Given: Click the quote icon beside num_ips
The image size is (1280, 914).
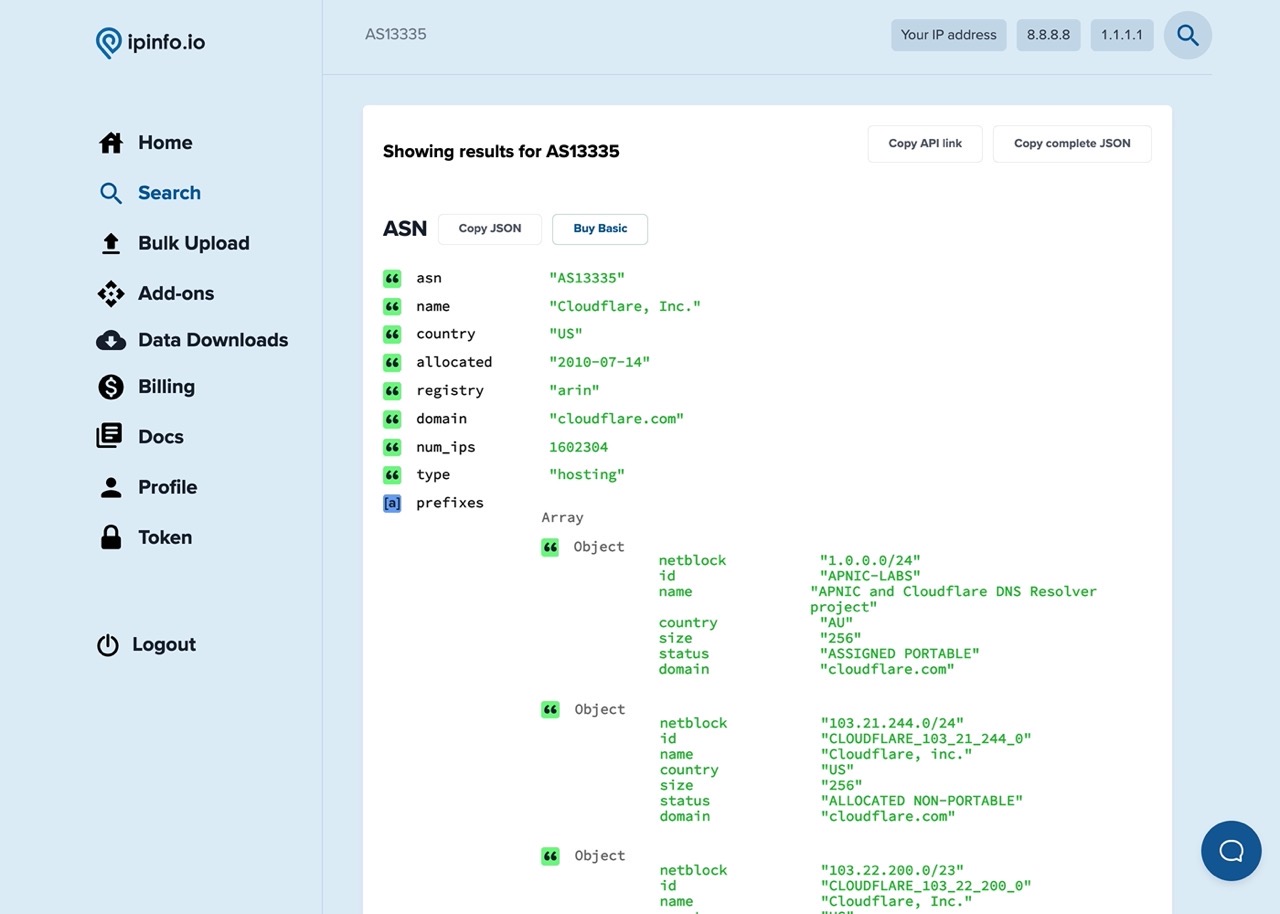Looking at the screenshot, I should click(392, 447).
